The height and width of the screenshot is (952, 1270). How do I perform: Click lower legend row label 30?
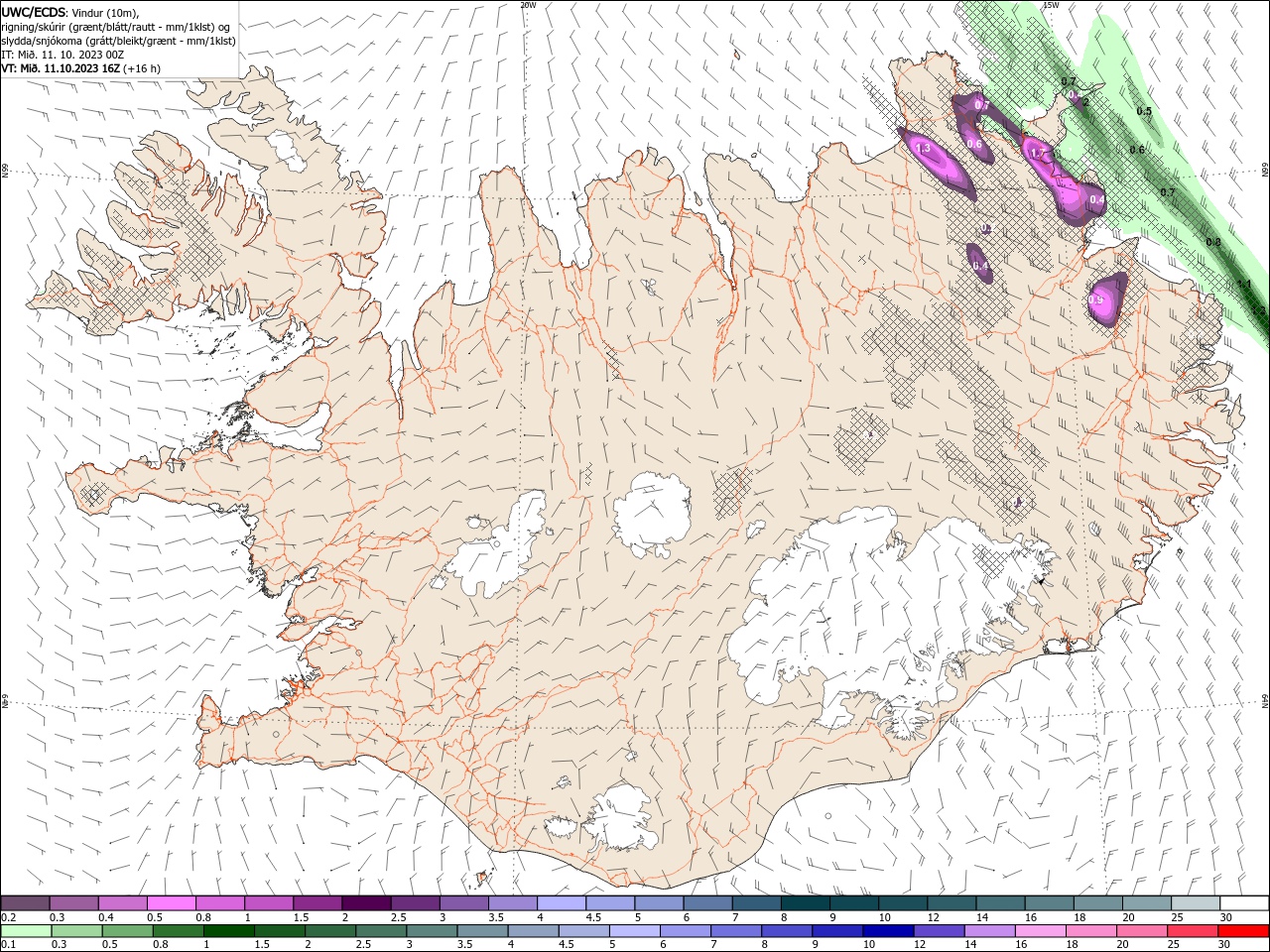point(1226,945)
